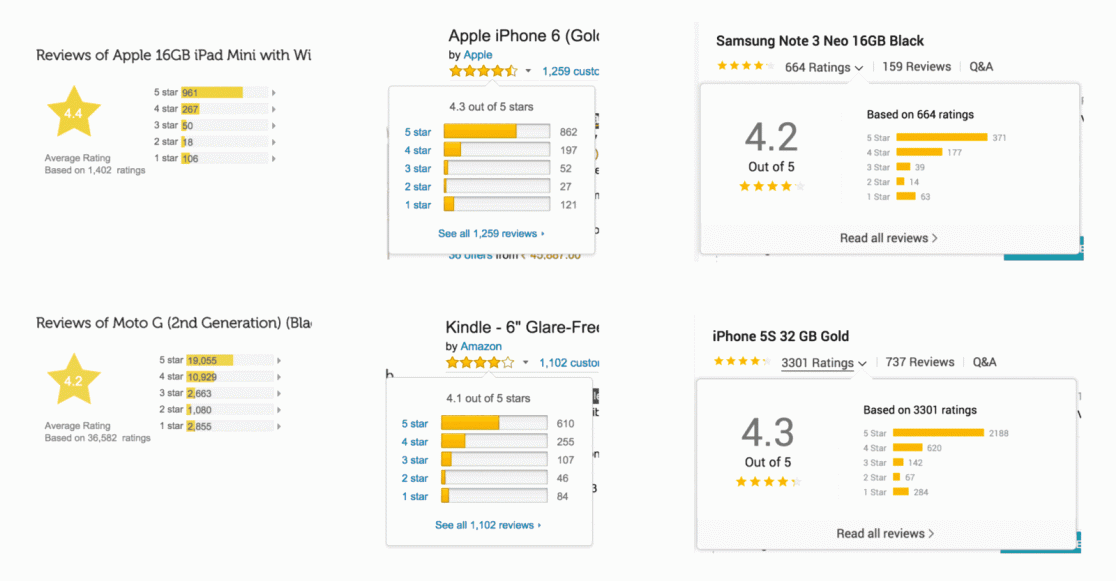Expand the Moto G 1 star row arrow

279,426
